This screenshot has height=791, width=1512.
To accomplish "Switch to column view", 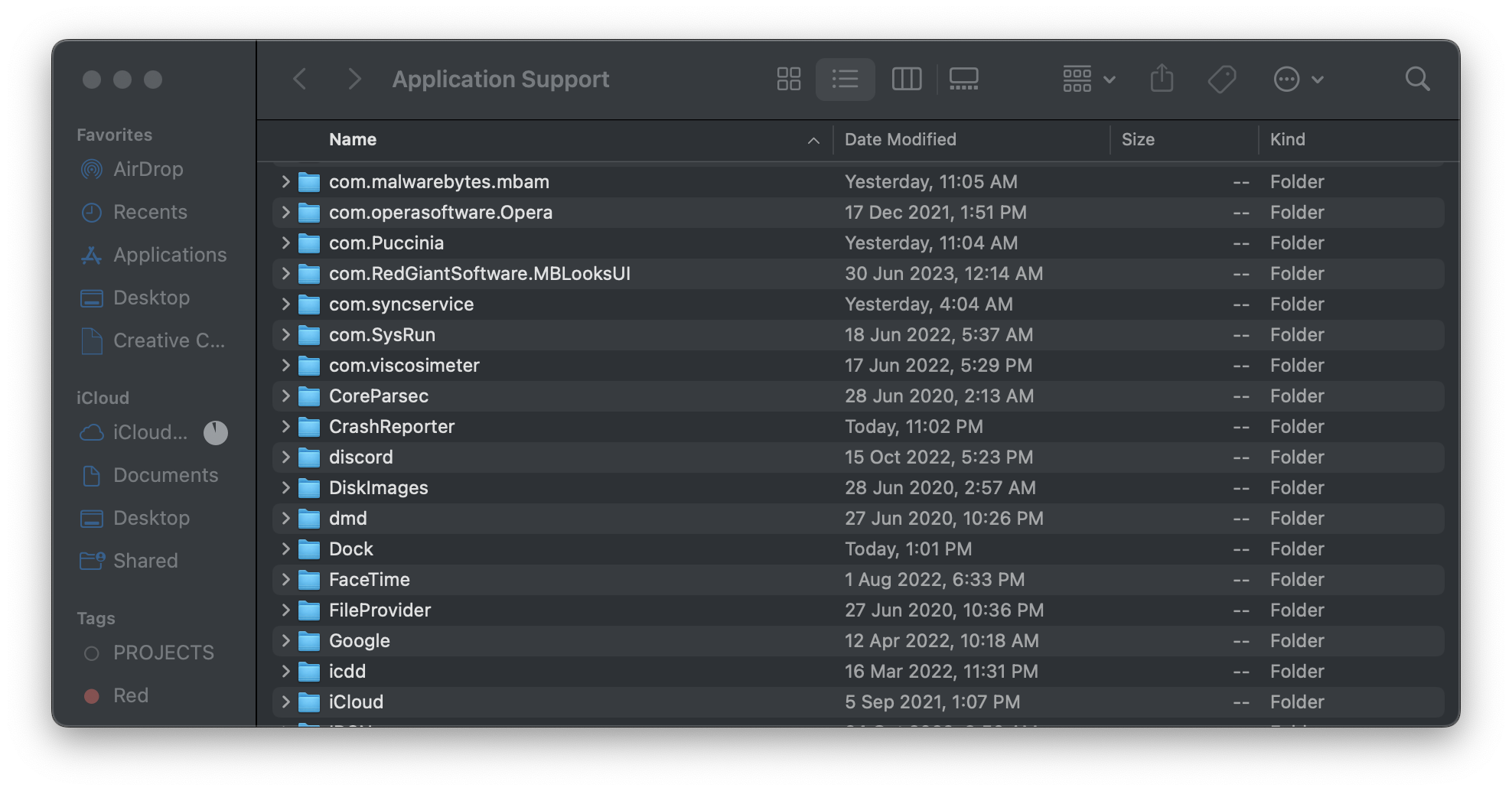I will pos(907,79).
